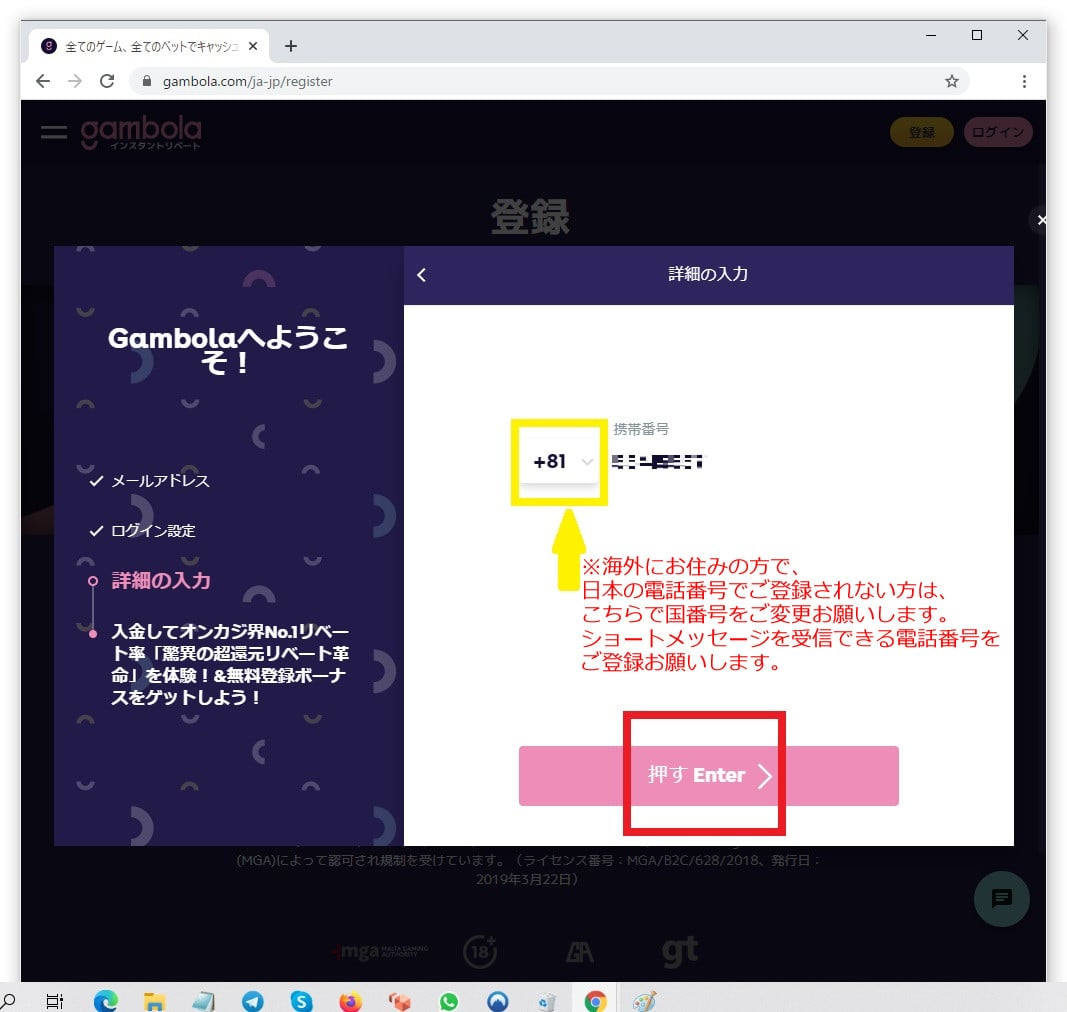Viewport: 1067px width, 1012px height.
Task: Close the registration dialog with X
Action: pos(1040,219)
